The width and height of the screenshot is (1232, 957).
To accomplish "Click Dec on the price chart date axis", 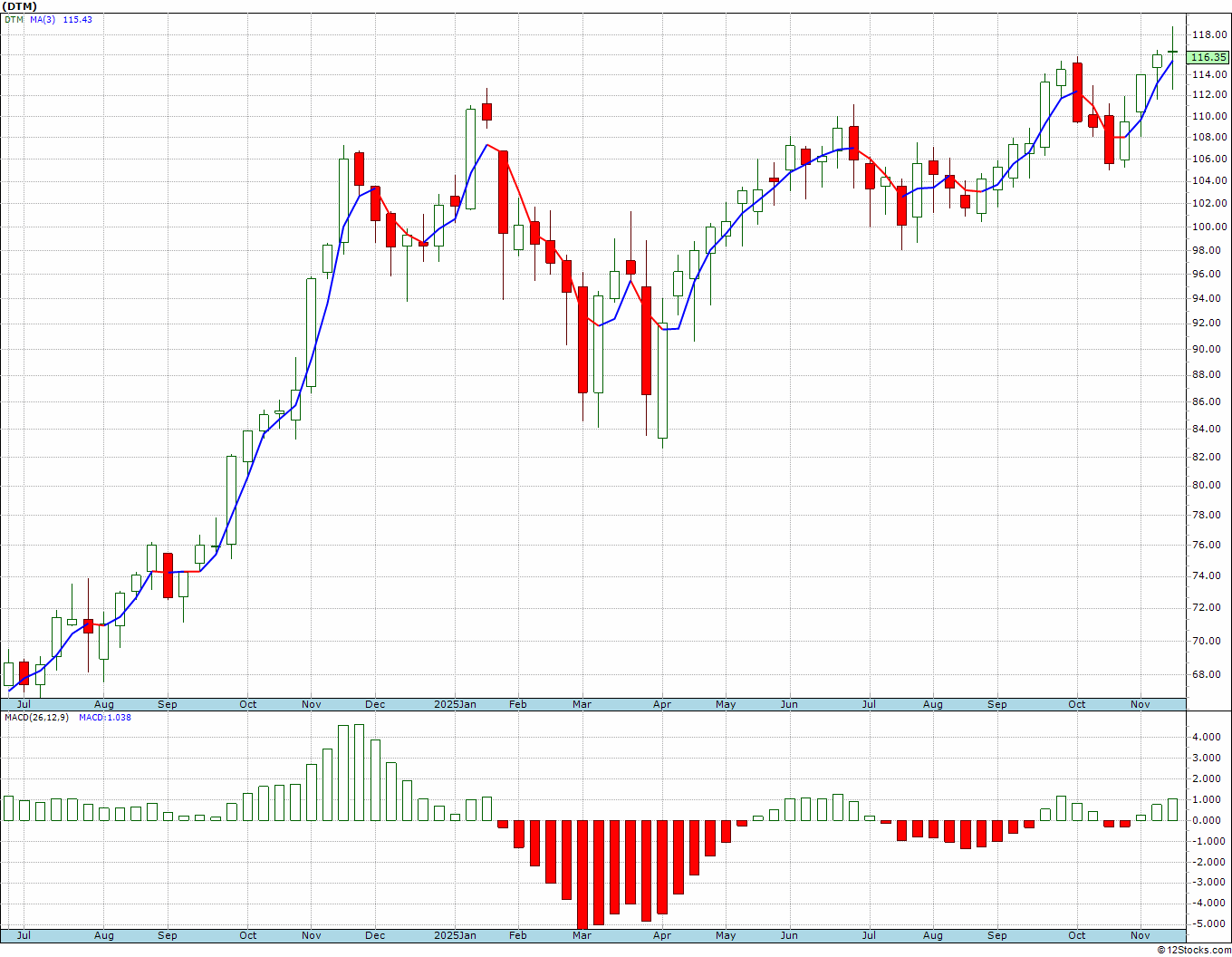I will pyautogui.click(x=375, y=704).
